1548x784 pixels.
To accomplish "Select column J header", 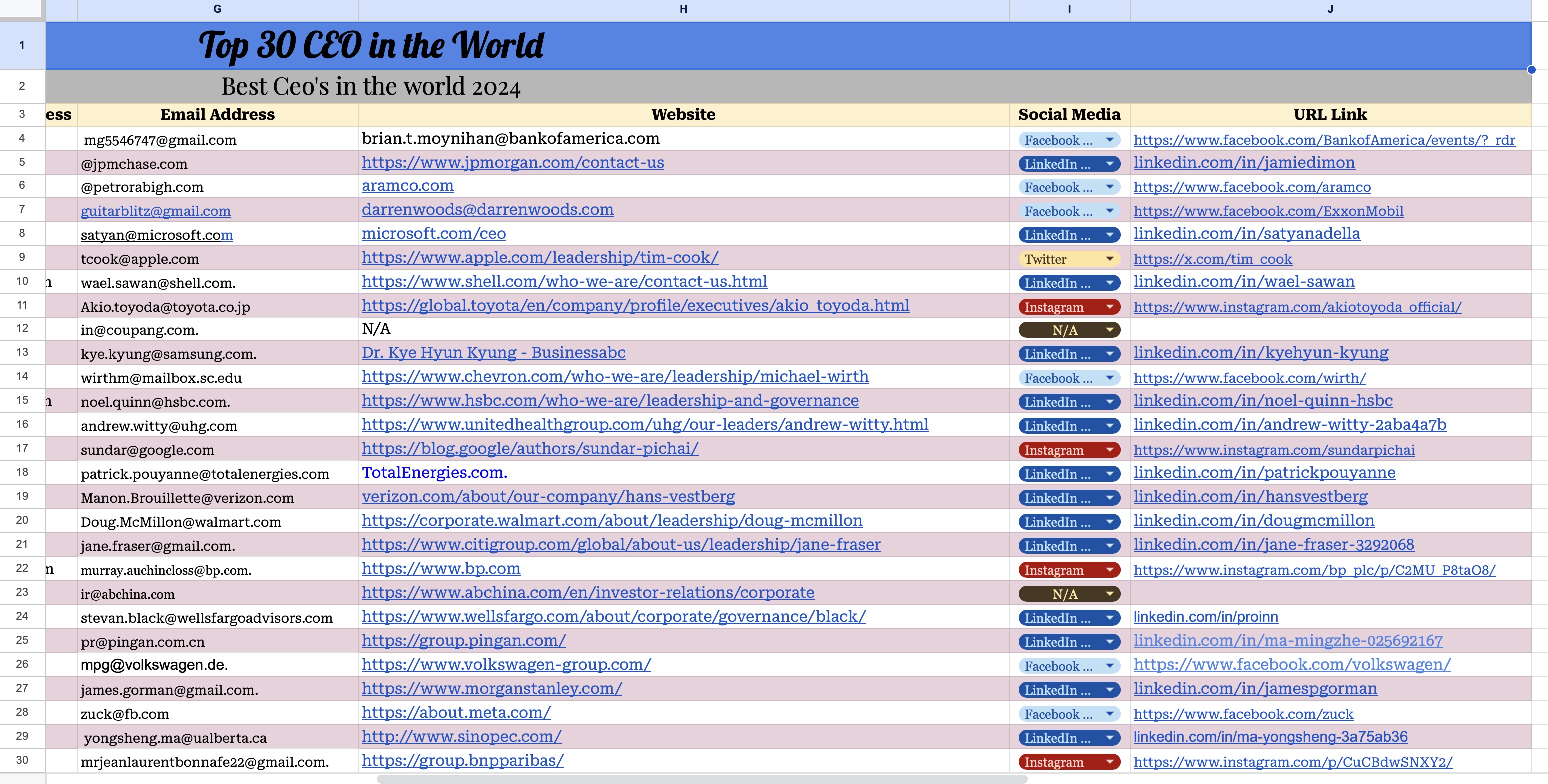I will click(x=1330, y=9).
